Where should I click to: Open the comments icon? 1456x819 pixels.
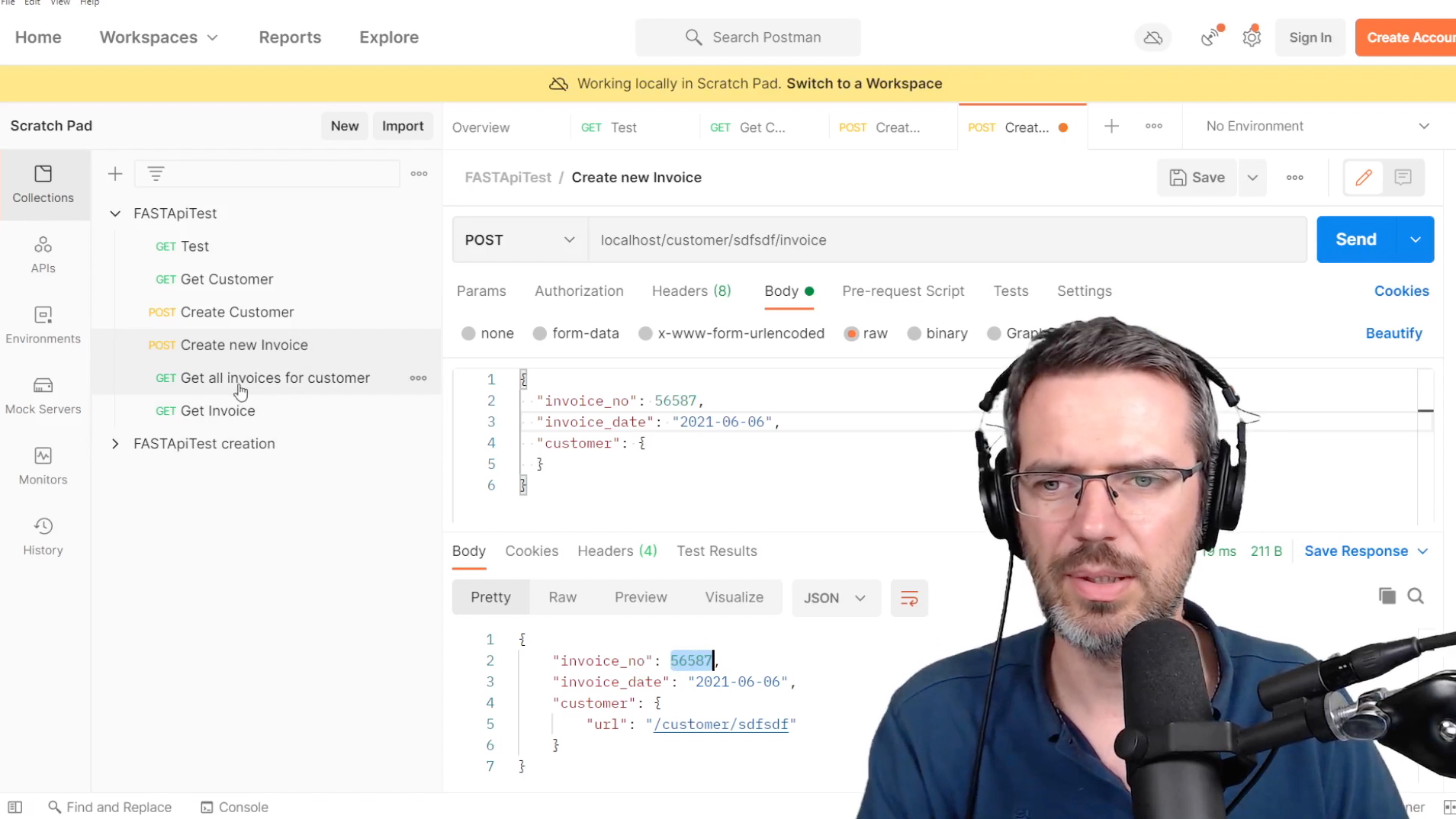tap(1403, 178)
